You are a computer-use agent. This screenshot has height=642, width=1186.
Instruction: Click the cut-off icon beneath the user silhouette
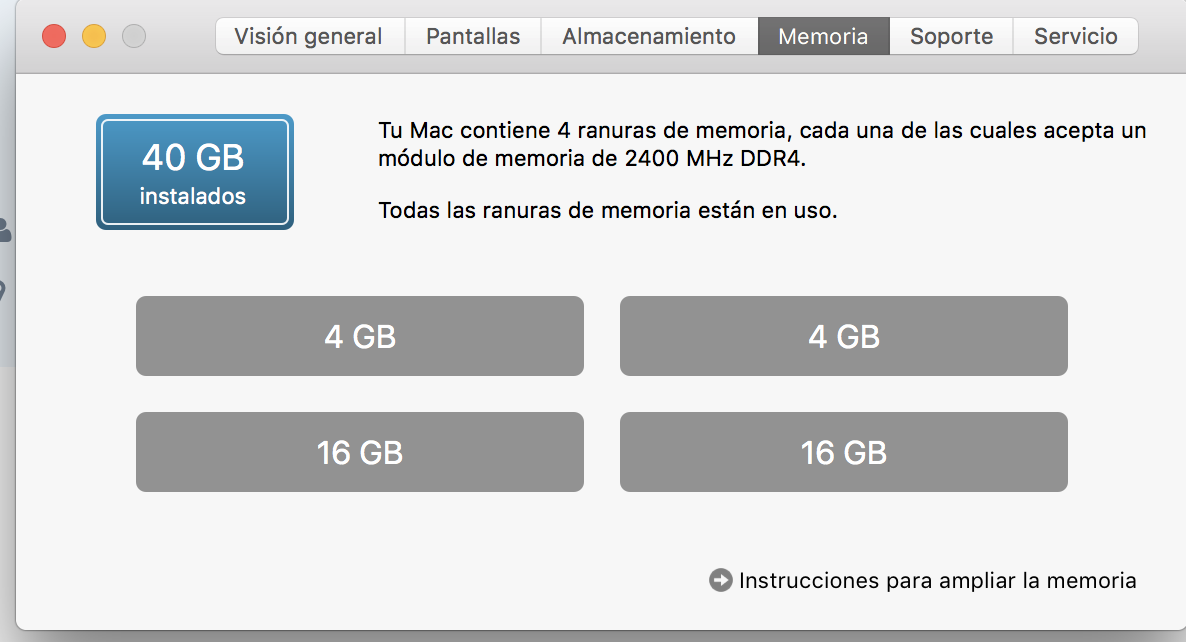coord(3,291)
